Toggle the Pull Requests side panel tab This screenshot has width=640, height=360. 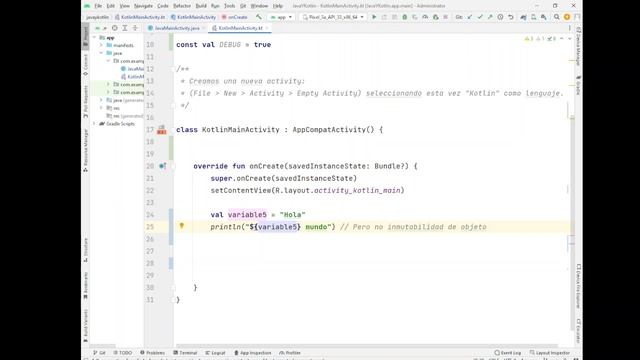(85, 102)
